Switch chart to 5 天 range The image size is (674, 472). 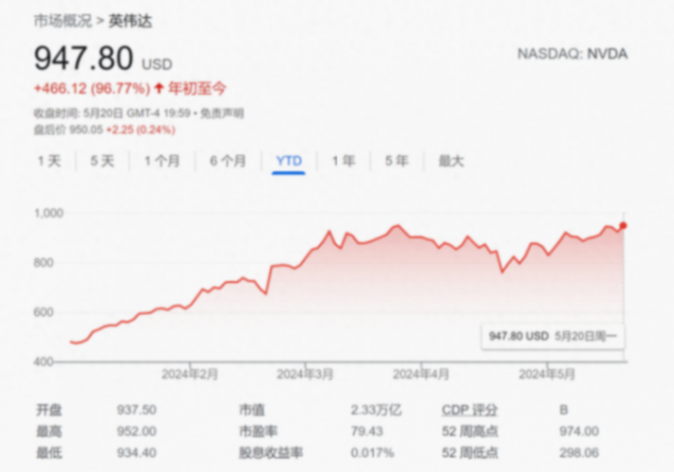[x=102, y=161]
